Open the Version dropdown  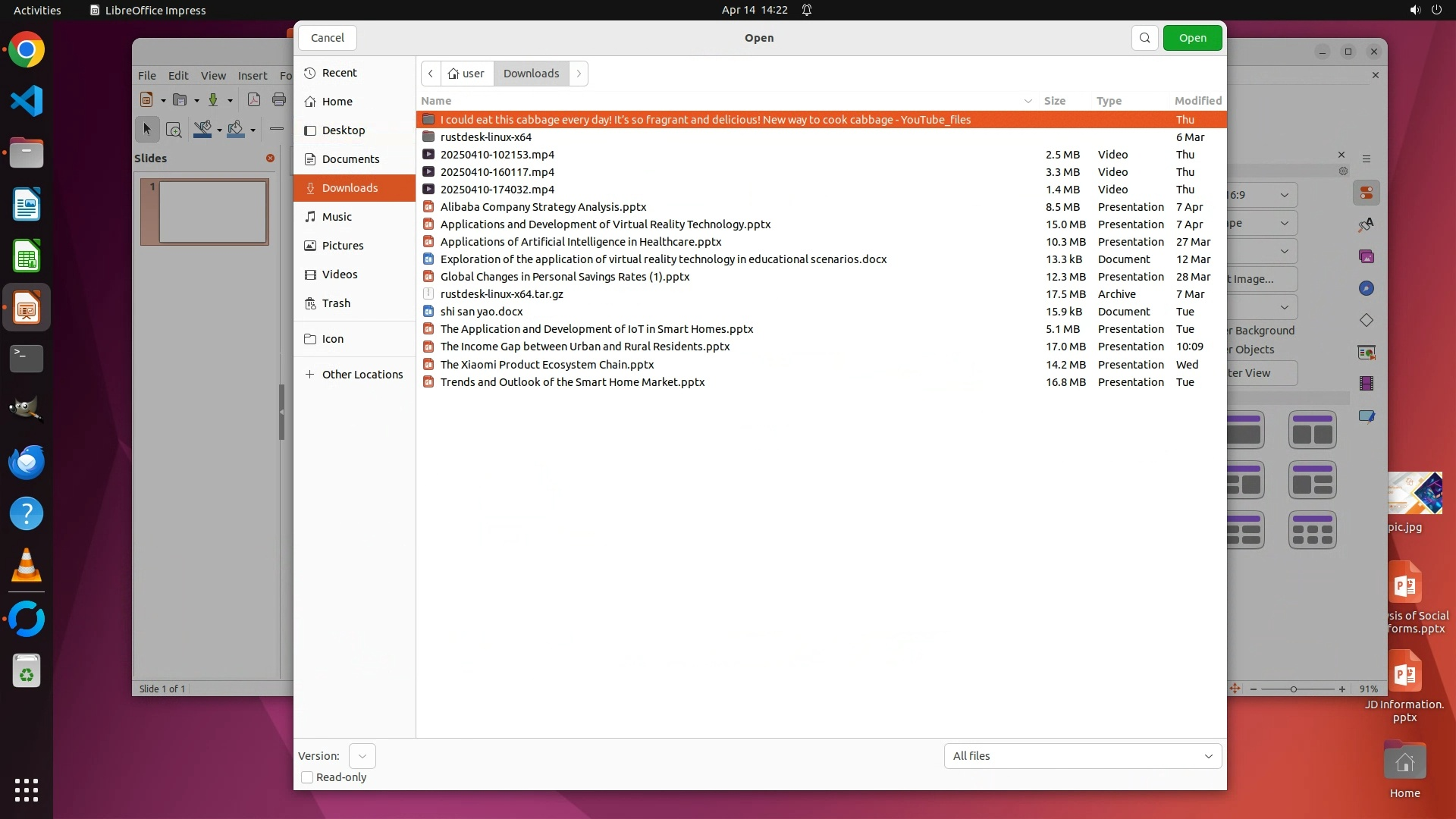tap(362, 756)
